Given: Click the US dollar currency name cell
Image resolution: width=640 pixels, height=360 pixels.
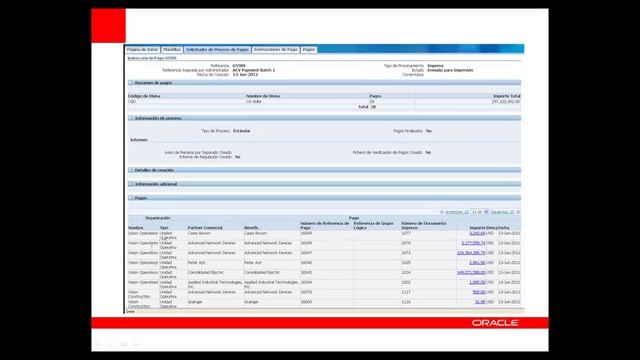Looking at the screenshot, I should [x=254, y=101].
